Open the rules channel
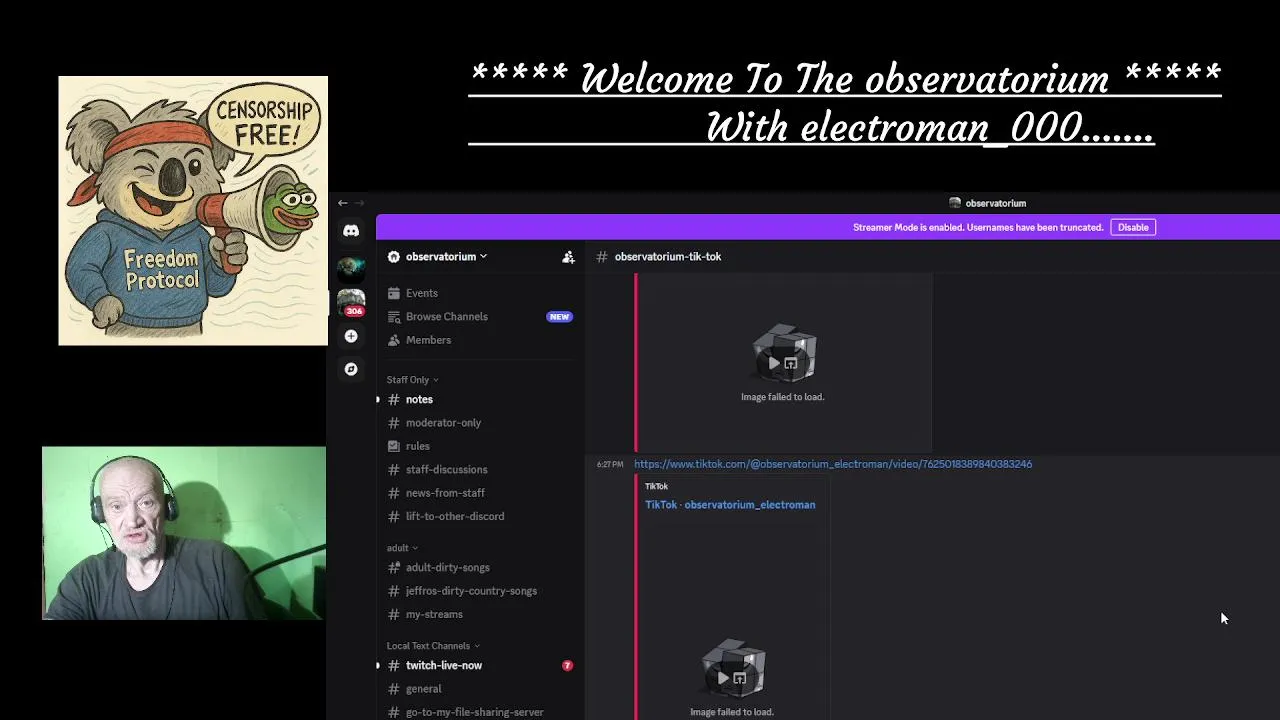The width and height of the screenshot is (1280, 720). click(x=480, y=446)
